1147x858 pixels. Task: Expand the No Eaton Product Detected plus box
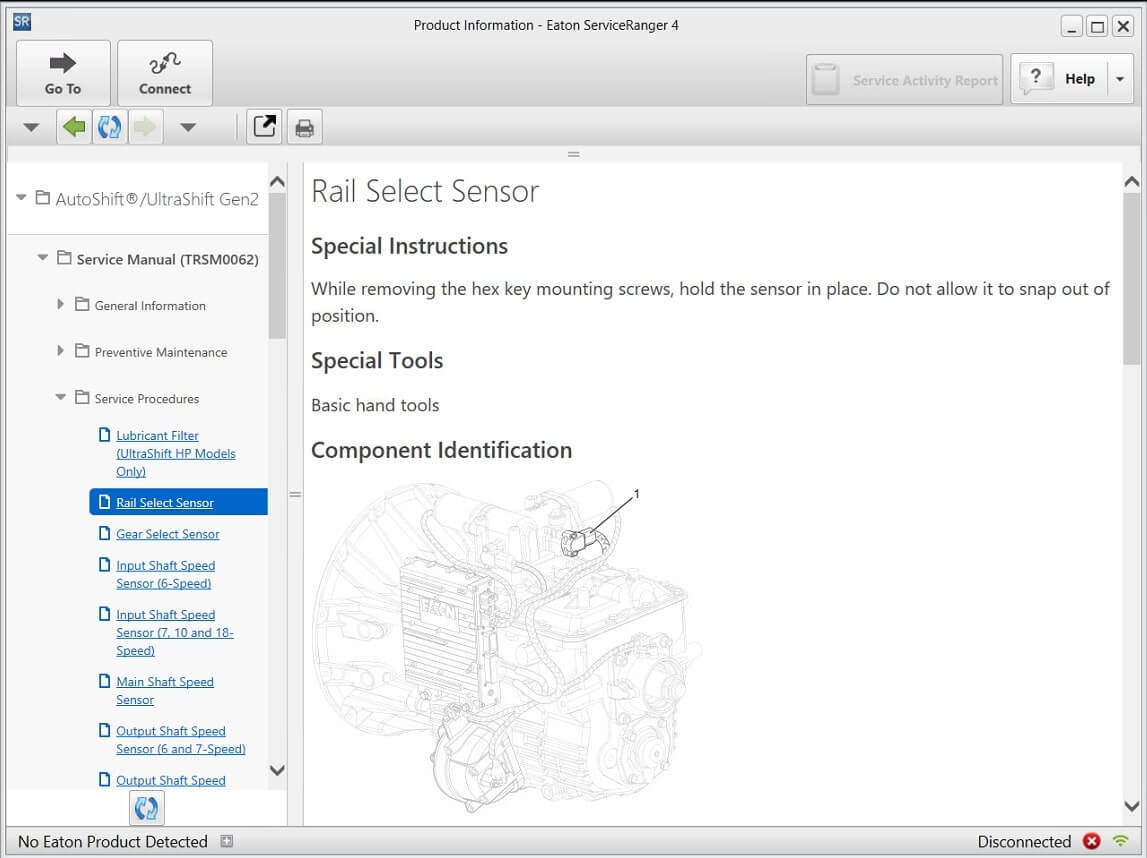[227, 842]
